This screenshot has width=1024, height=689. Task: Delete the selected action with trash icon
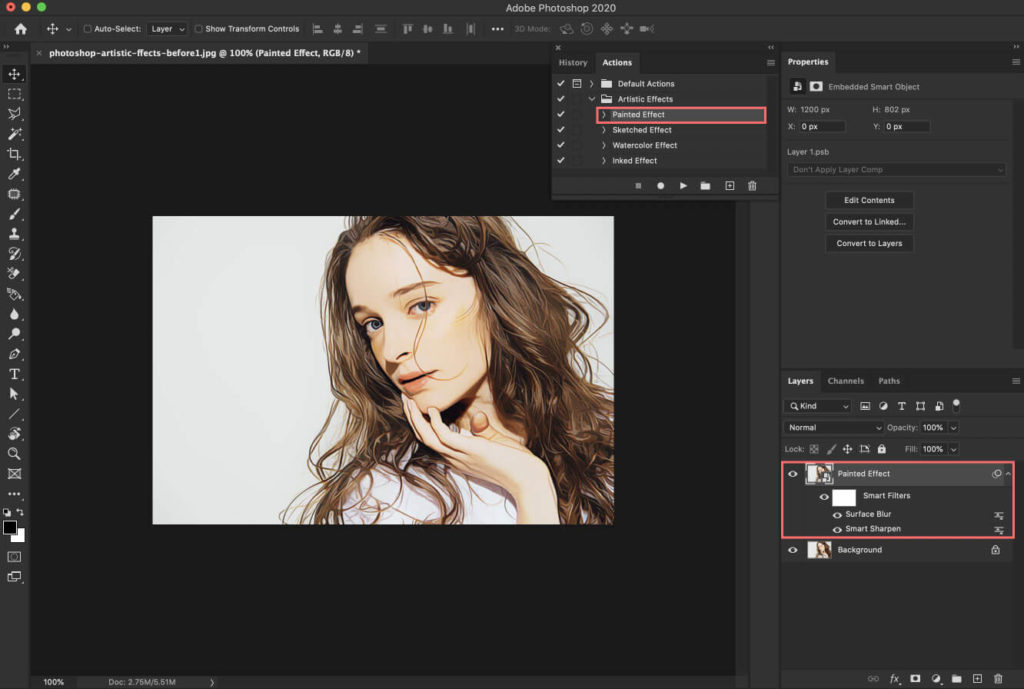pos(752,186)
